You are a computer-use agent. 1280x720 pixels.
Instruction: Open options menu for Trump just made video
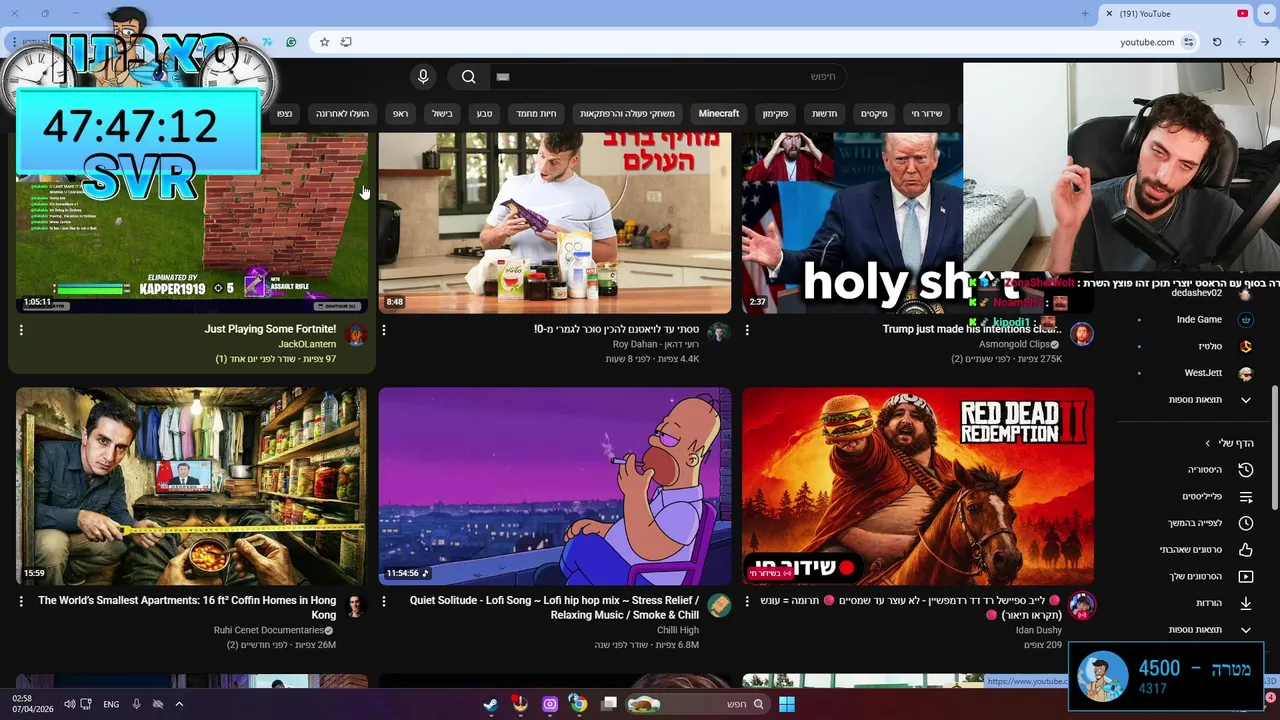coord(747,330)
